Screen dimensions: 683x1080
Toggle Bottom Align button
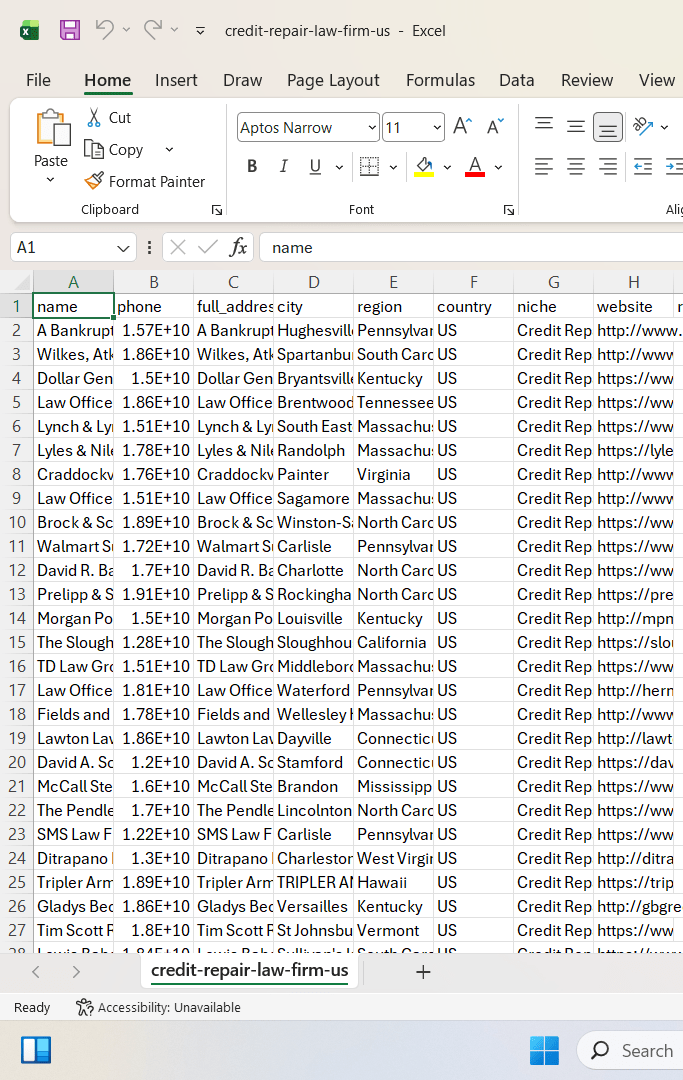[x=607, y=127]
